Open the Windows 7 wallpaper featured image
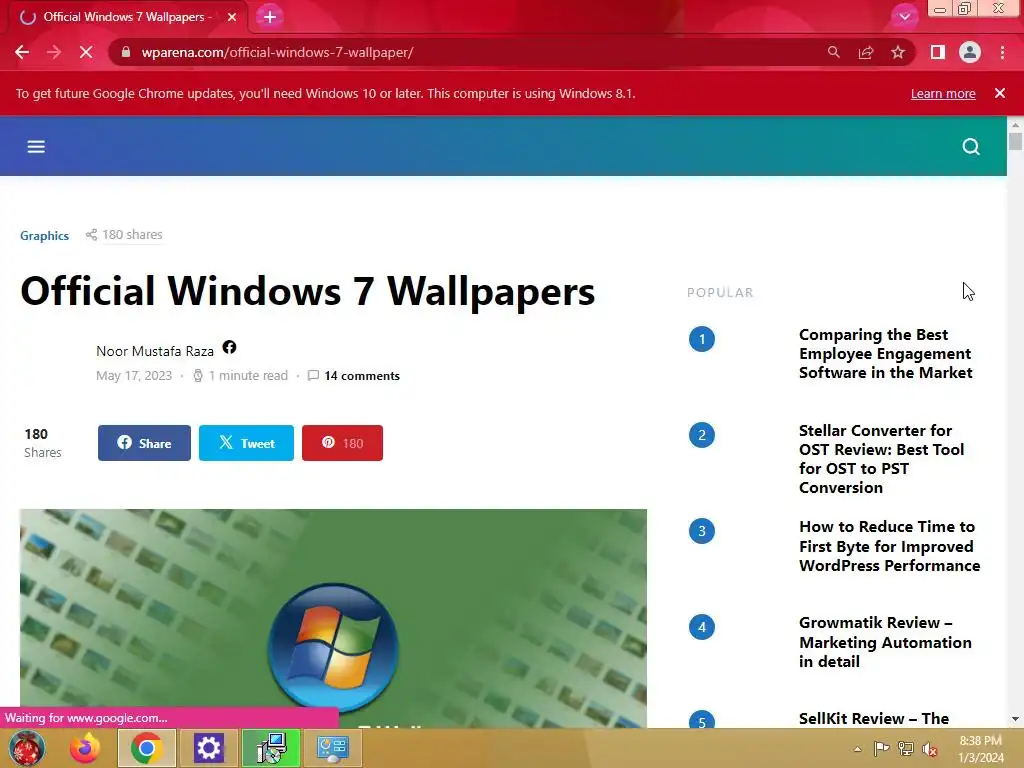Viewport: 1024px width, 768px height. [x=333, y=618]
